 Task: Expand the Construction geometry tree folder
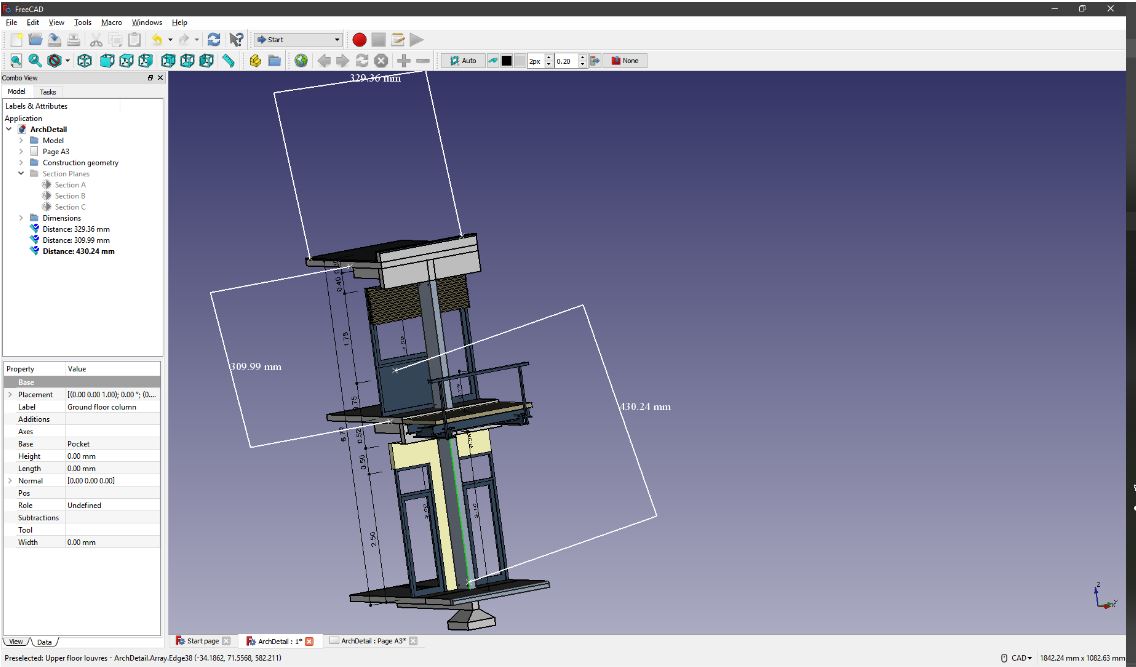[x=21, y=162]
